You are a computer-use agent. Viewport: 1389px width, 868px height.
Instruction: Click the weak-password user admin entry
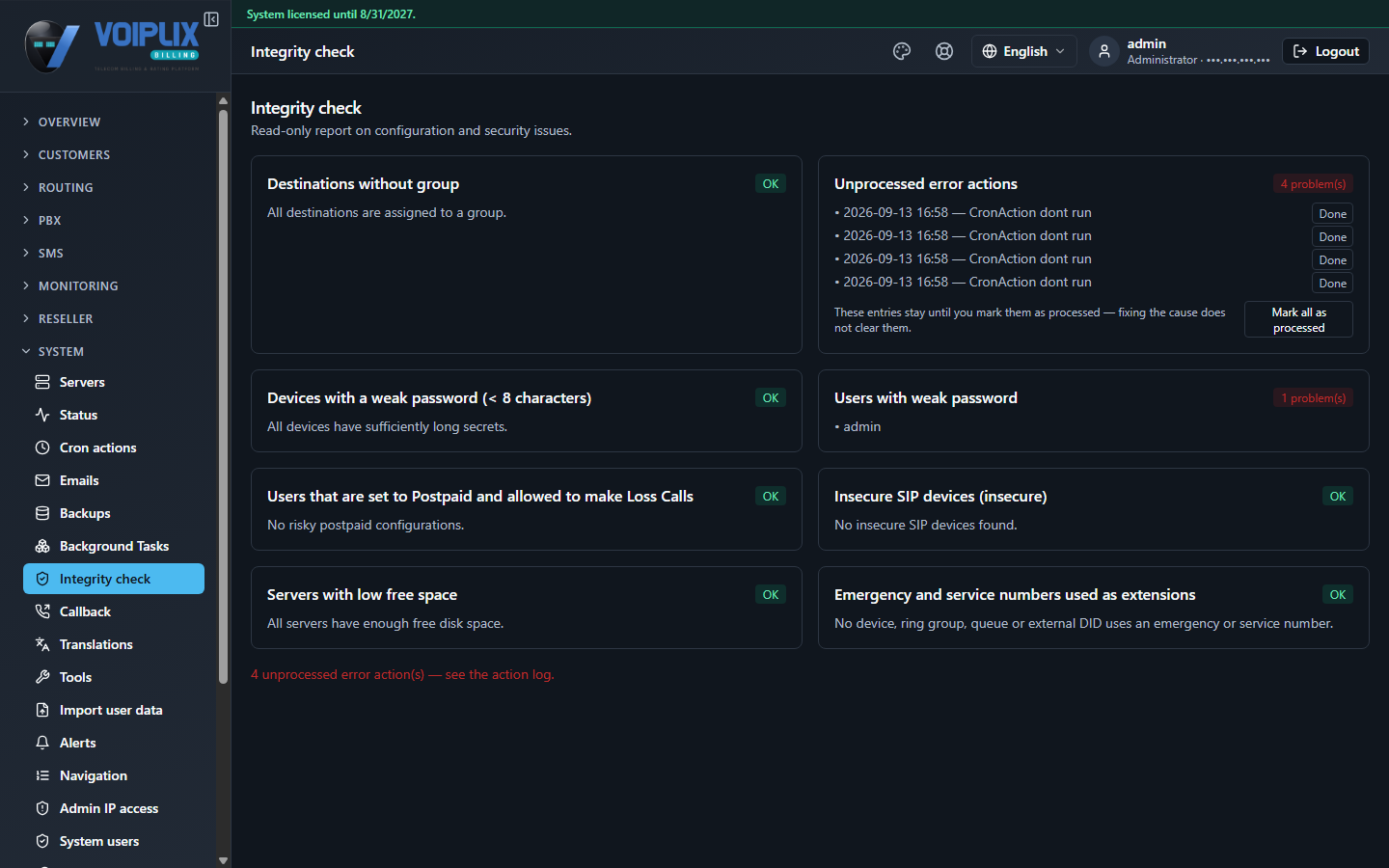tap(861, 426)
